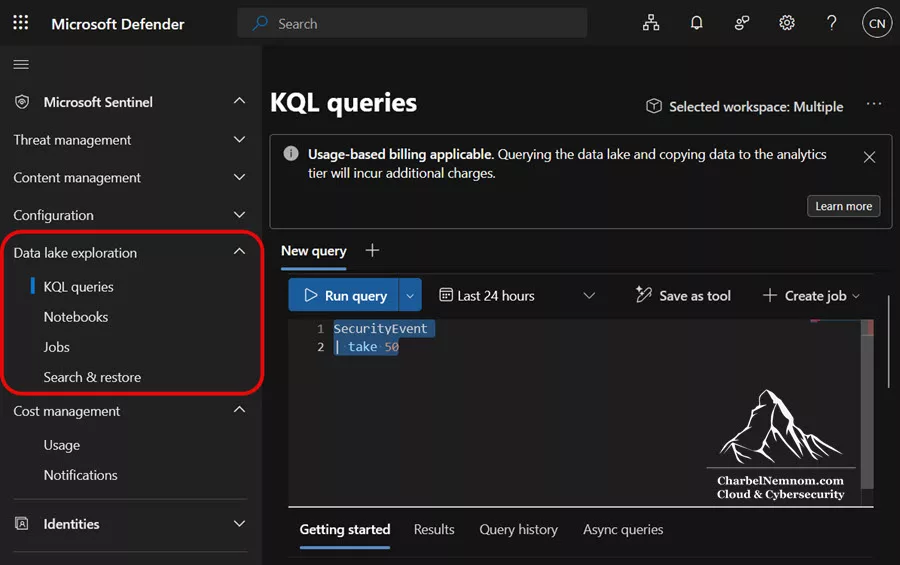900x565 pixels.
Task: Click Save as tool button
Action: (683, 295)
